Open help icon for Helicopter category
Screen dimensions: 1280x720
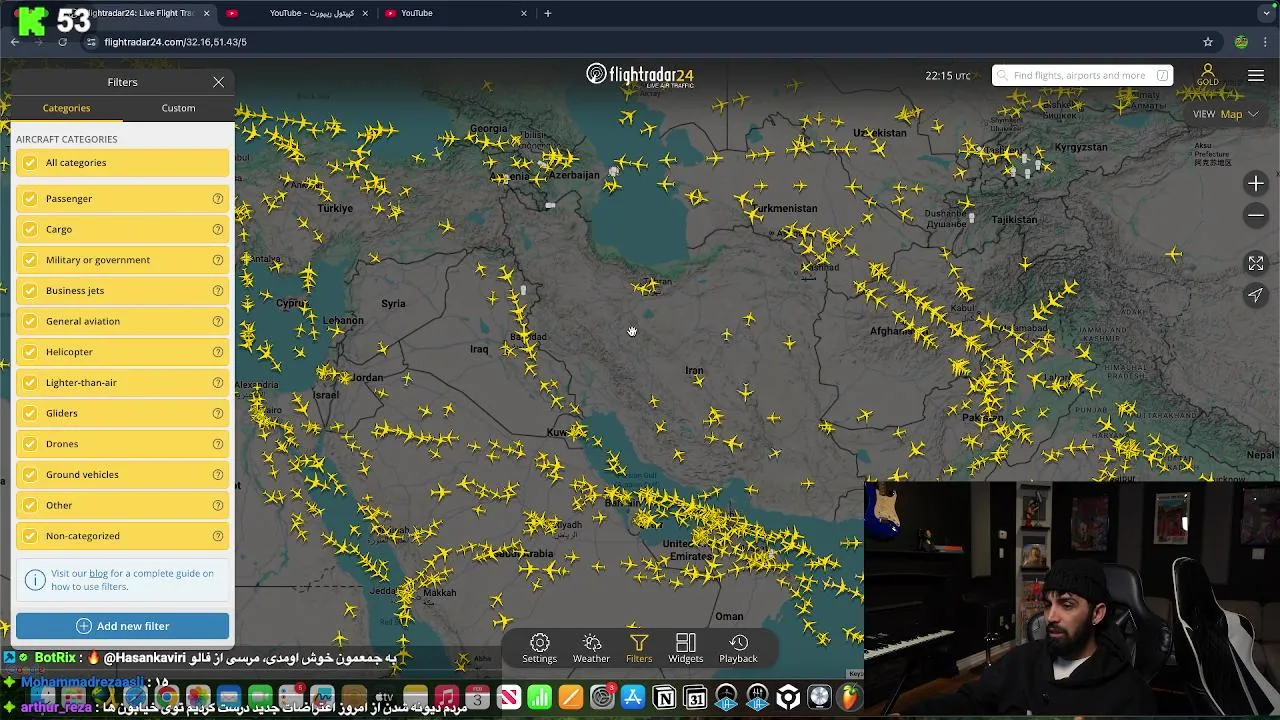(x=217, y=352)
